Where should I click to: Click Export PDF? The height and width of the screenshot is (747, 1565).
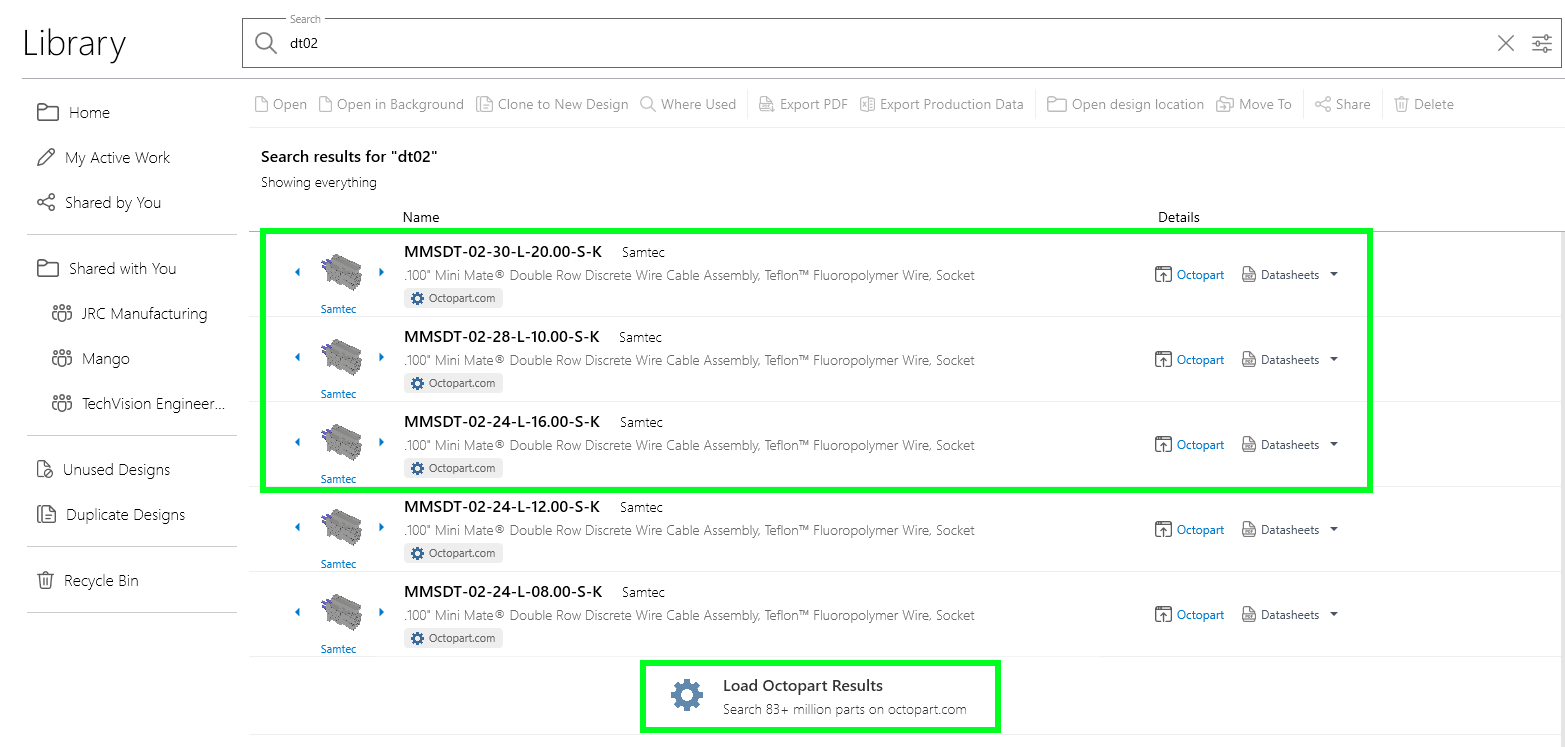[803, 104]
